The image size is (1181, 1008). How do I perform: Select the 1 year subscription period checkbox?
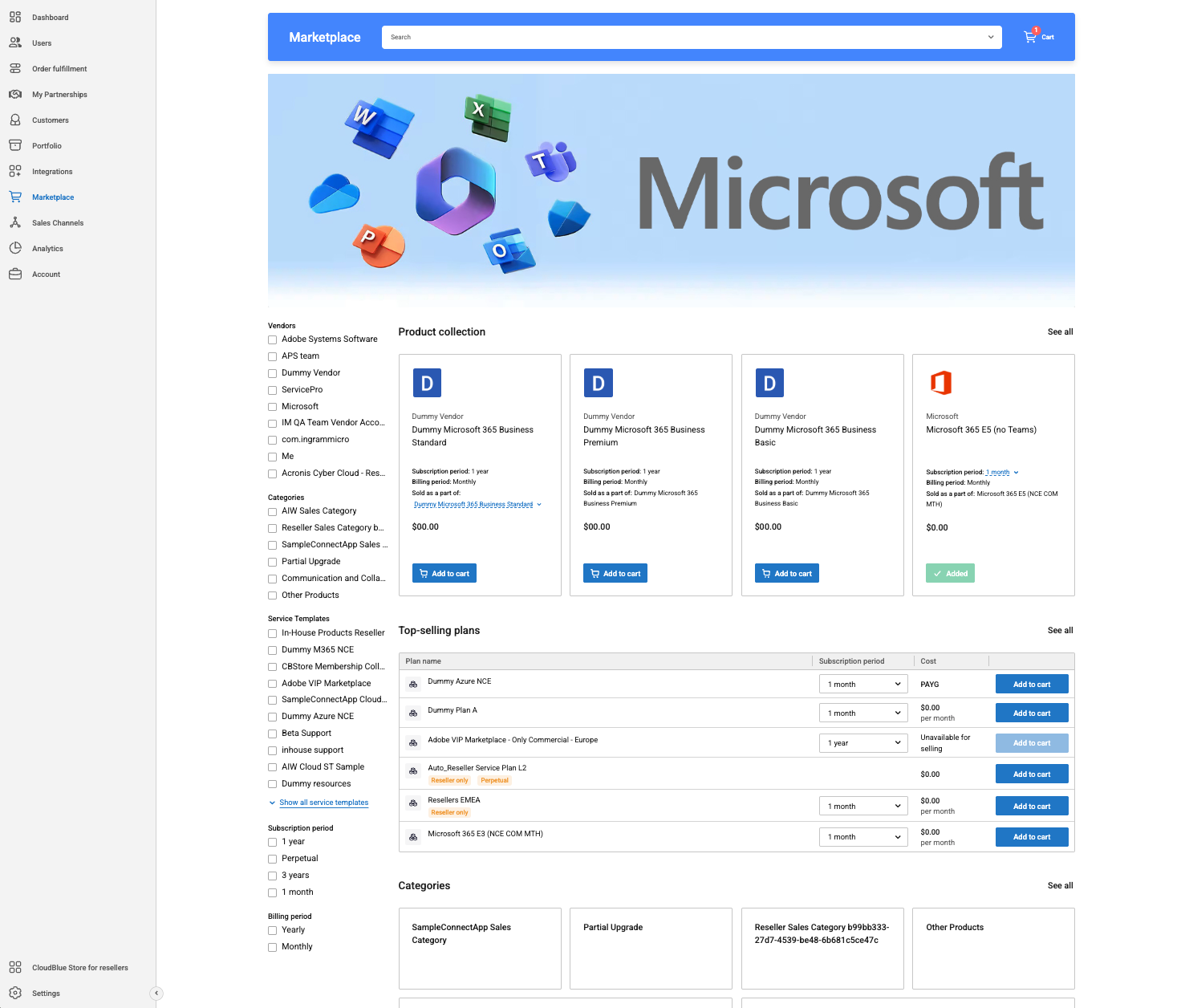click(x=272, y=842)
